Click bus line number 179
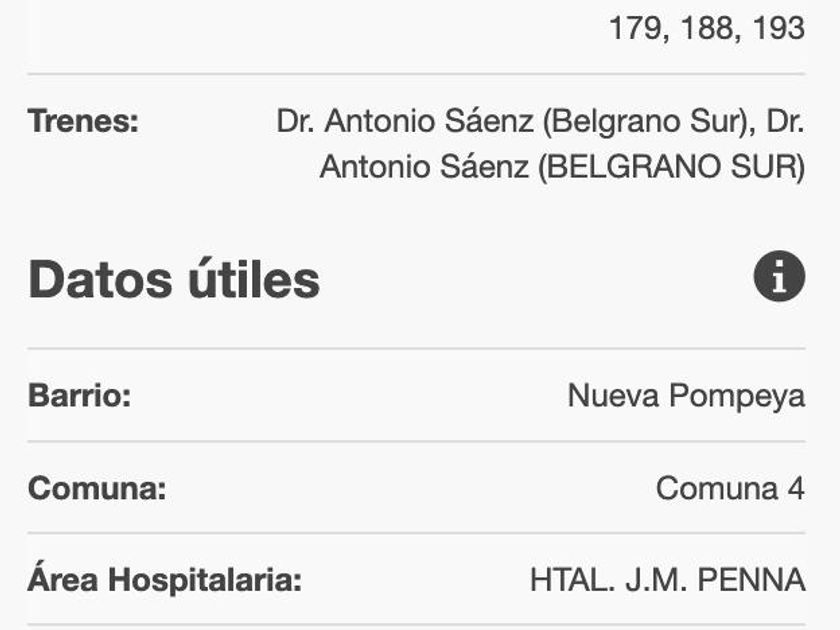Image resolution: width=840 pixels, height=630 pixels. pyautogui.click(x=638, y=27)
